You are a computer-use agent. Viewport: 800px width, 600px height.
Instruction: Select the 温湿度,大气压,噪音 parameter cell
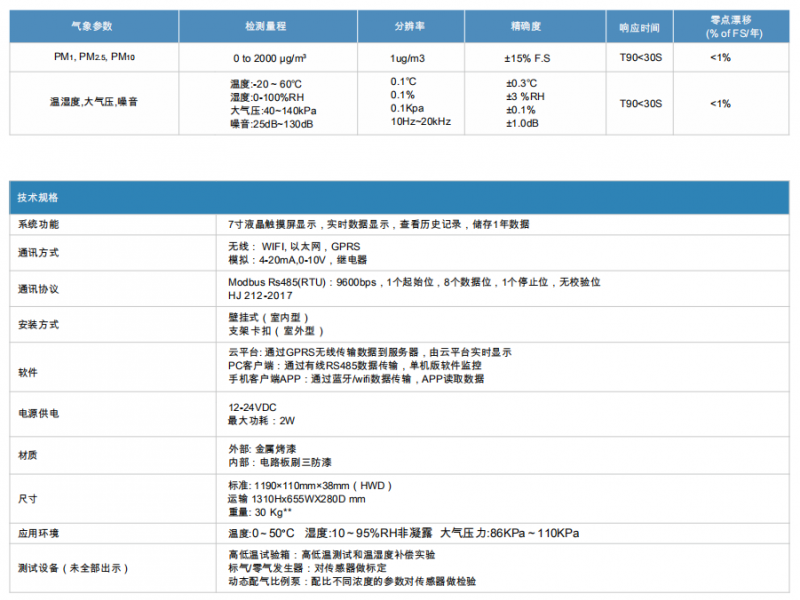coord(95,102)
